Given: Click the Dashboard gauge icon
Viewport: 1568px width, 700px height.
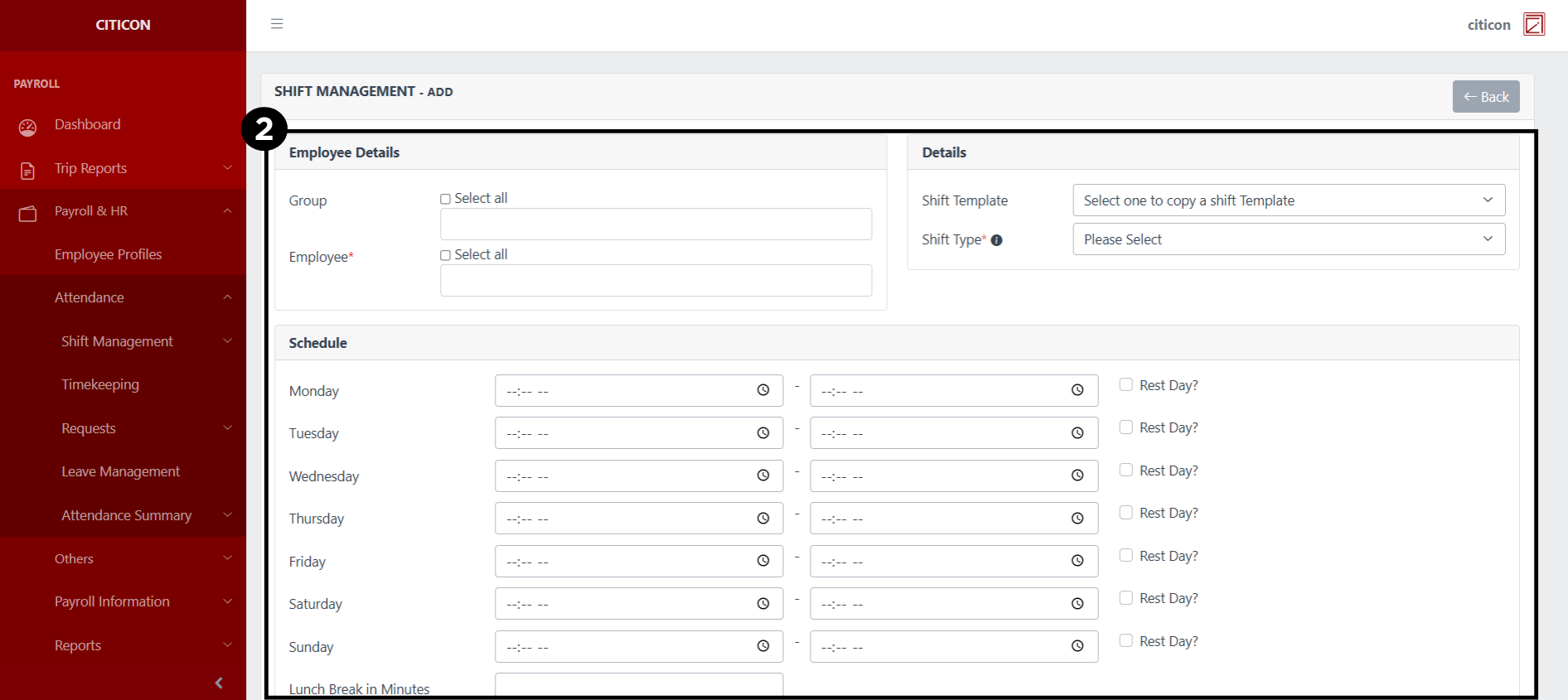Looking at the screenshot, I should (28, 128).
